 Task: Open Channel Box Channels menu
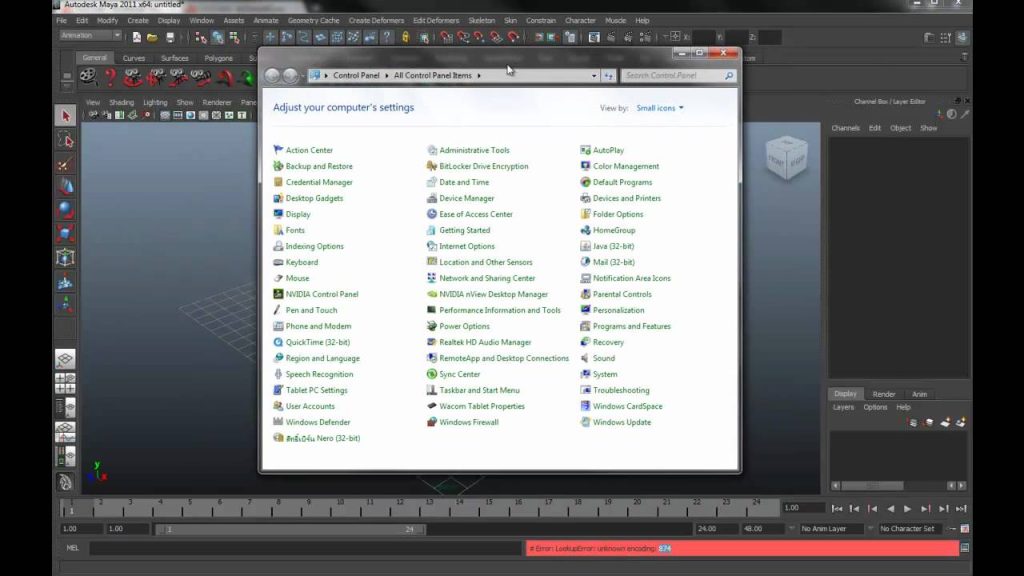845,129
